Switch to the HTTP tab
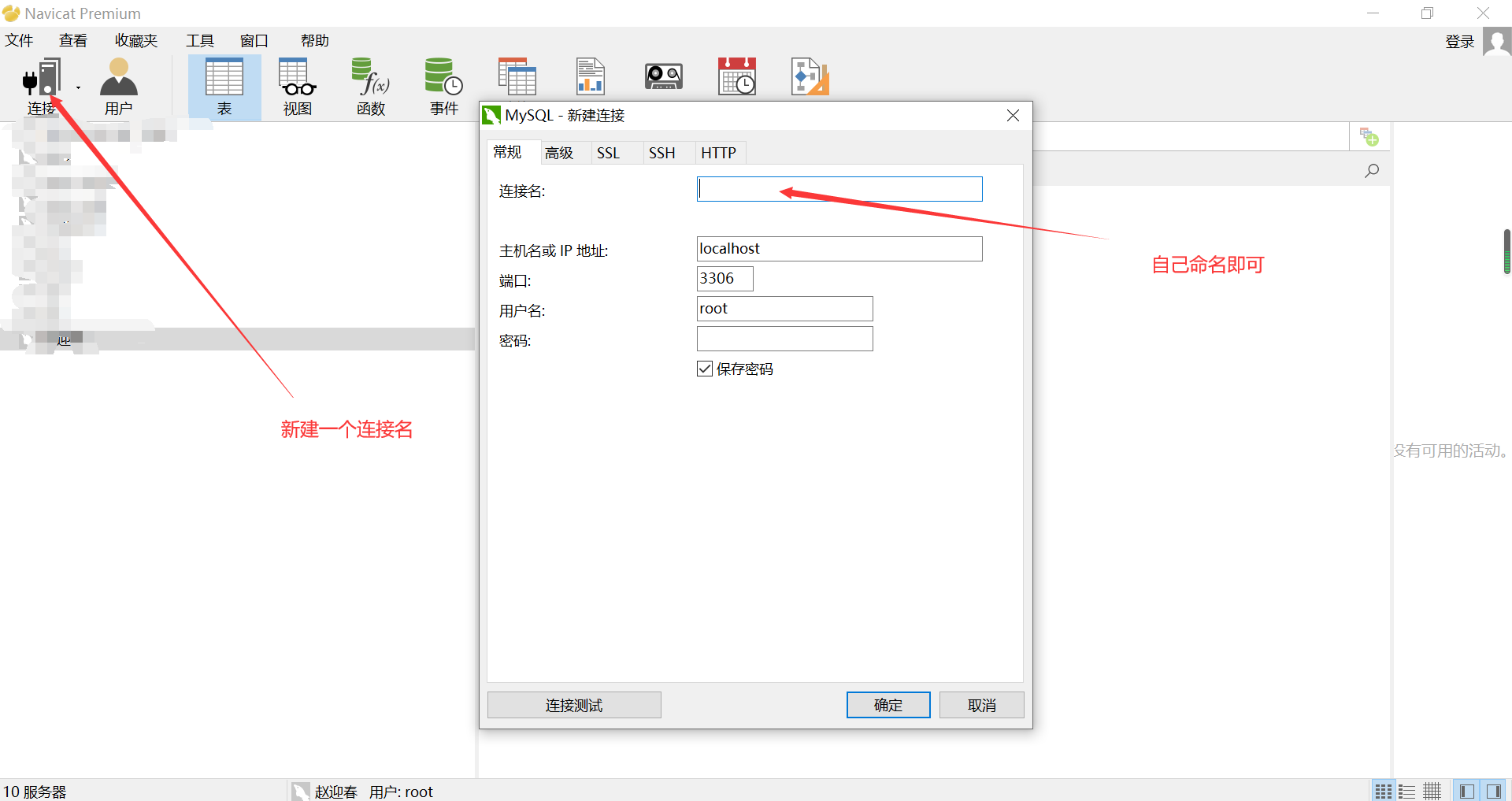The height and width of the screenshot is (801, 1512). [x=719, y=153]
